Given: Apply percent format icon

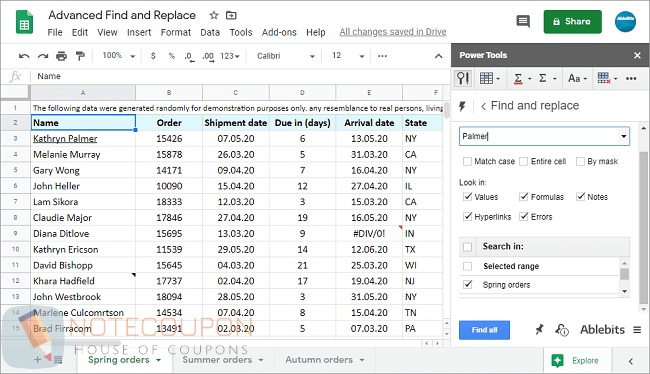Looking at the screenshot, I should (172, 56).
